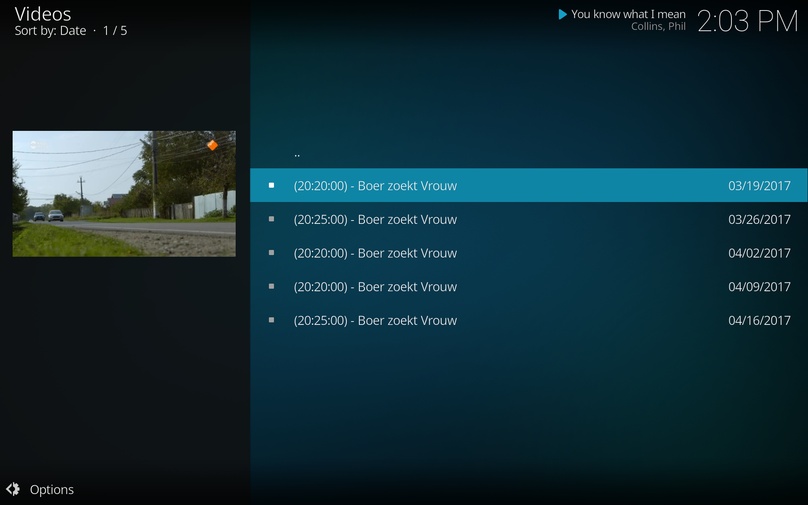The height and width of the screenshot is (505, 808).
Task: Click the 2:03 PM clock
Action: pos(747,22)
